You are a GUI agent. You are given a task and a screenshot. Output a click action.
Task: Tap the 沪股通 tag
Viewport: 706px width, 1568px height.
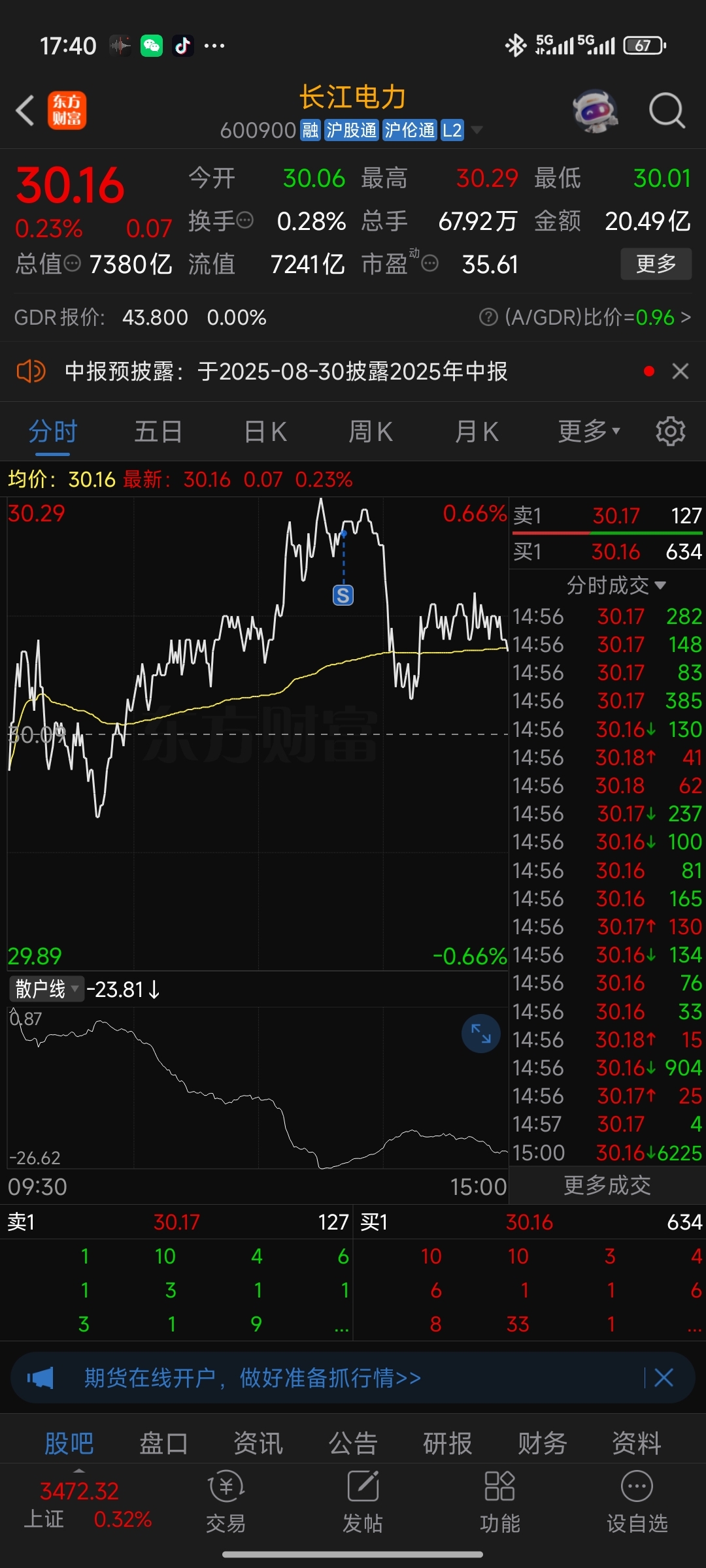(x=352, y=130)
